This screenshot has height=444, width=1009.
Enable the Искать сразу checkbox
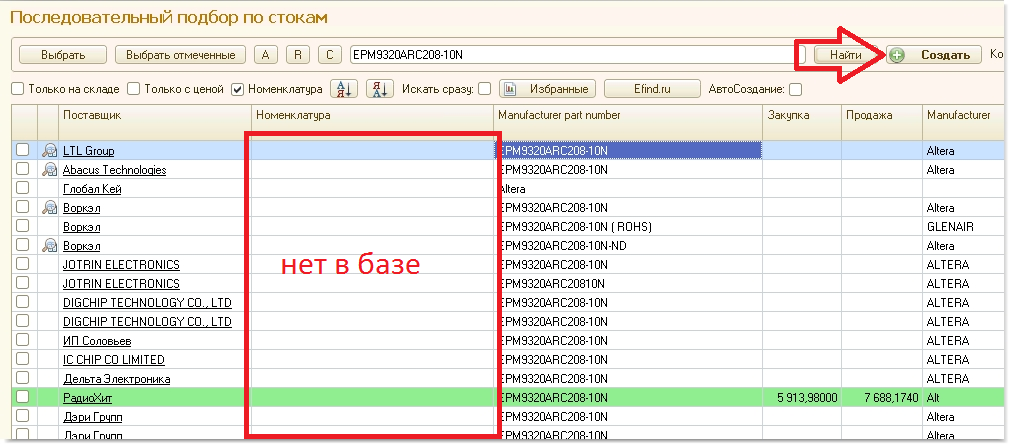[485, 89]
